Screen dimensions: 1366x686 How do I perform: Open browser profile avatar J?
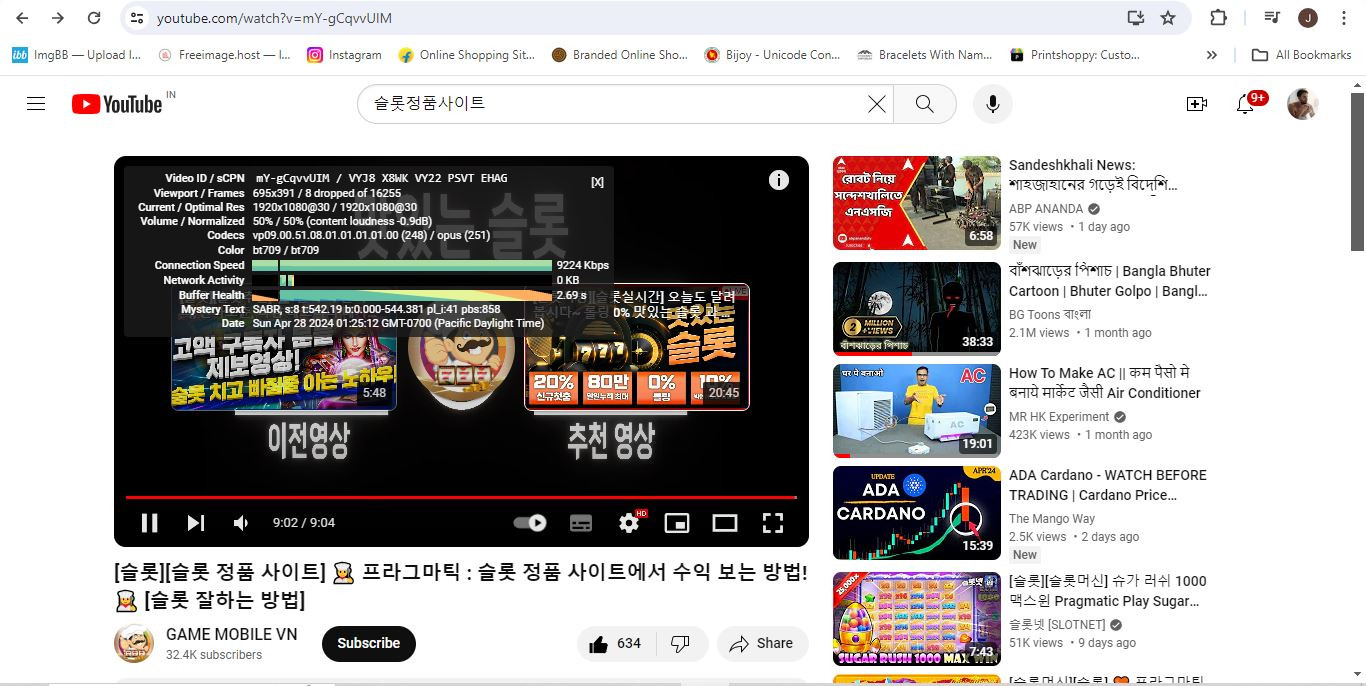click(1308, 18)
